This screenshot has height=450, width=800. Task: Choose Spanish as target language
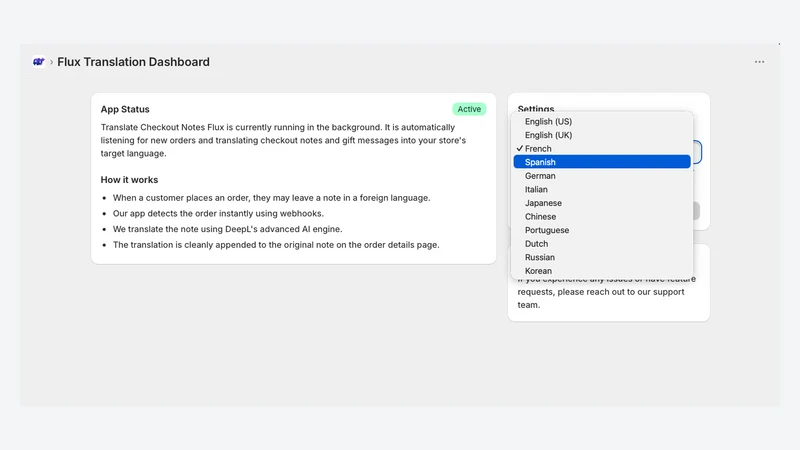[602, 162]
